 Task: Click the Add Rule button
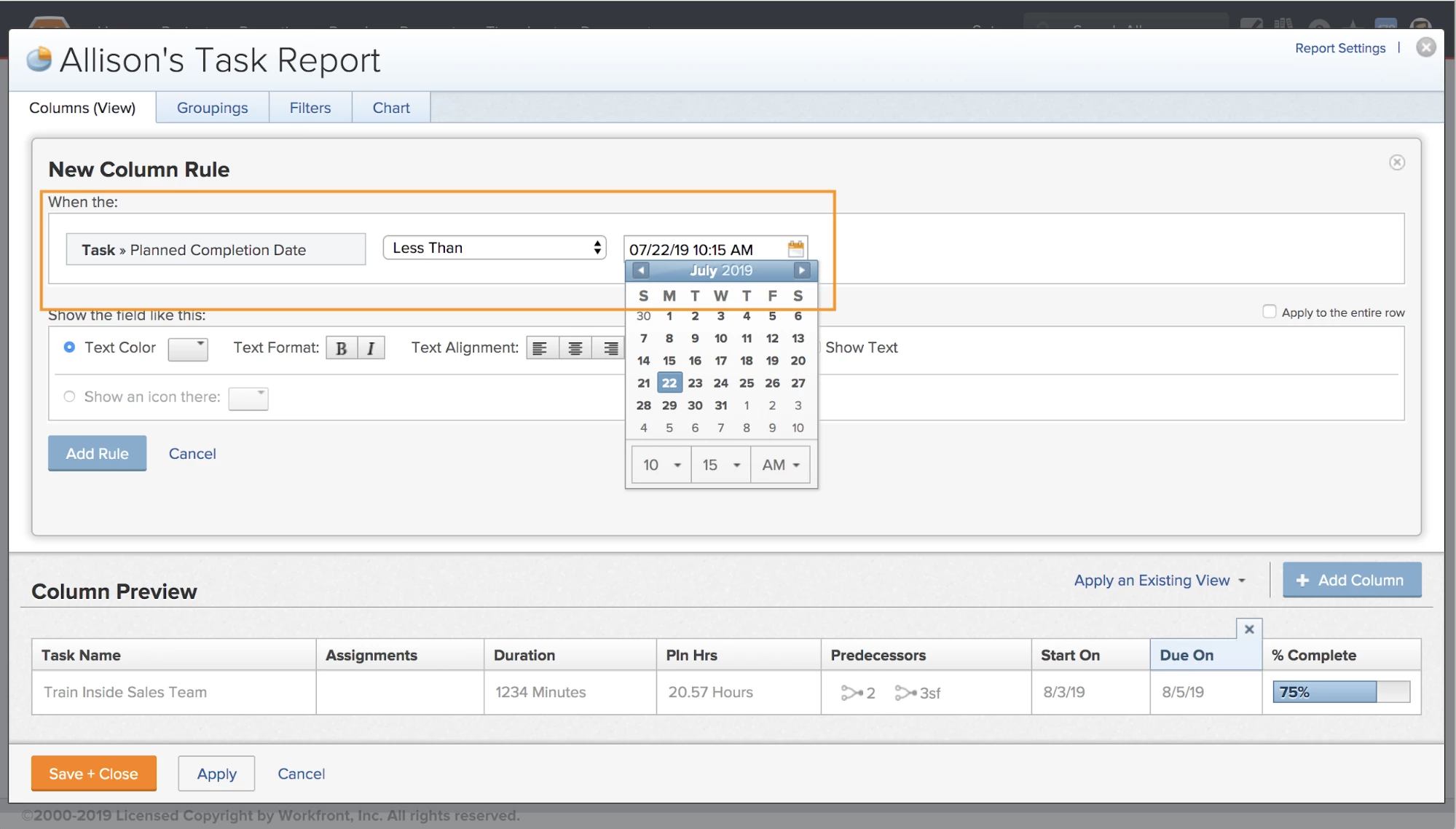pyautogui.click(x=97, y=453)
